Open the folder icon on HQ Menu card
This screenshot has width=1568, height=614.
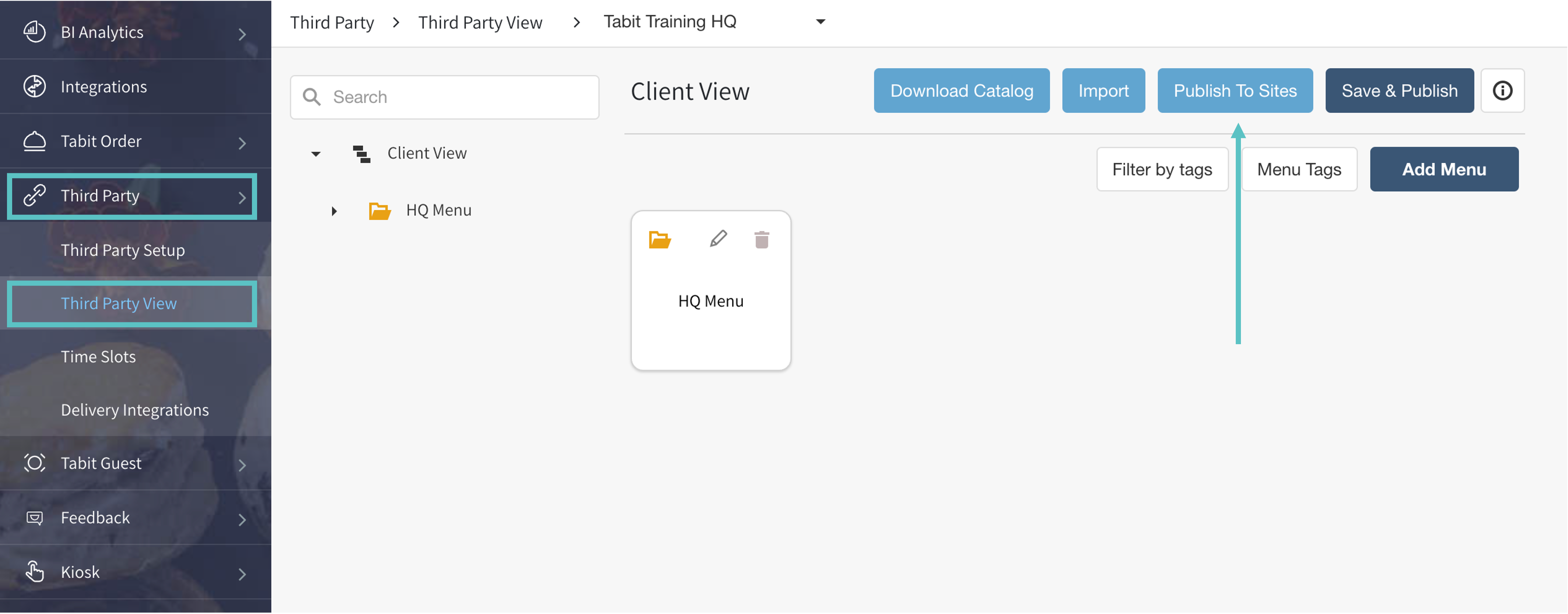tap(659, 239)
